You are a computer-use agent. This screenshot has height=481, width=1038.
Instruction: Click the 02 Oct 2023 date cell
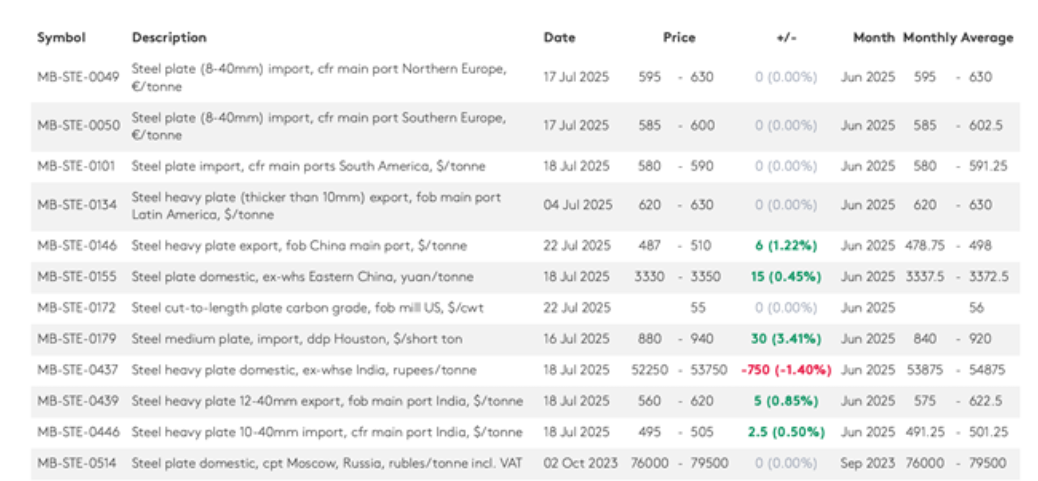581,463
